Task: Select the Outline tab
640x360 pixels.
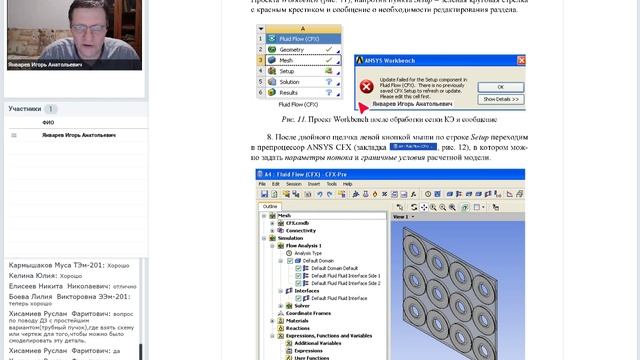Action: (x=270, y=207)
